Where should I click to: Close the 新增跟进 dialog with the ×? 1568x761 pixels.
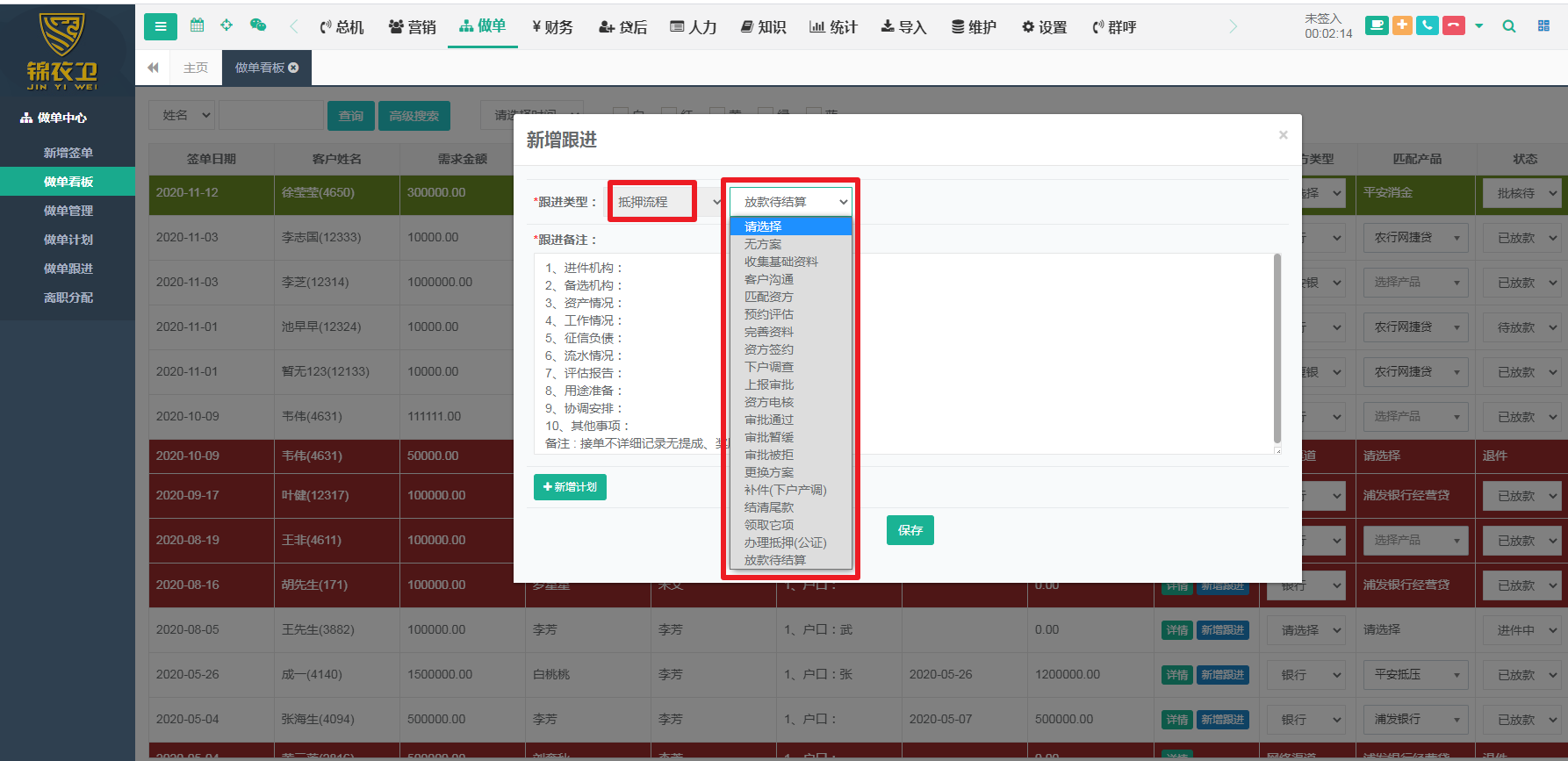pyautogui.click(x=1284, y=135)
